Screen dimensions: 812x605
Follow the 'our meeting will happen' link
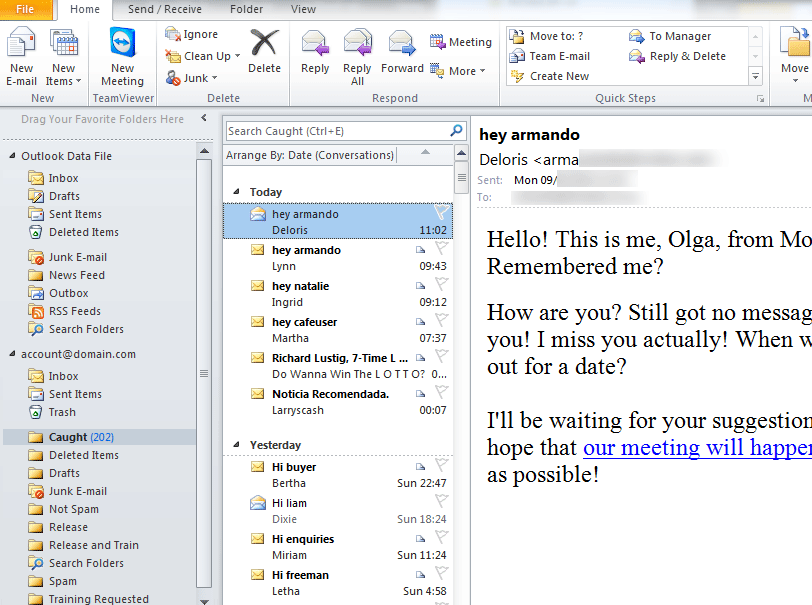click(697, 448)
